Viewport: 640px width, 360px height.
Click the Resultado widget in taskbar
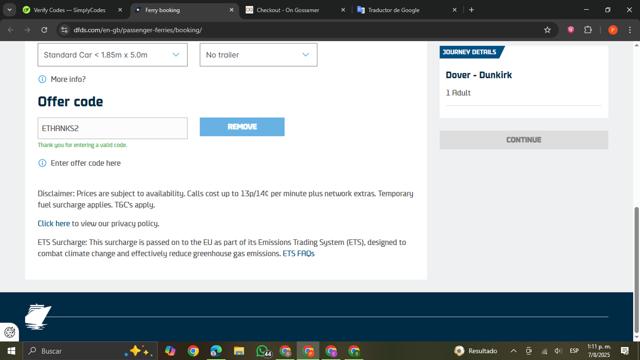pyautogui.click(x=476, y=351)
